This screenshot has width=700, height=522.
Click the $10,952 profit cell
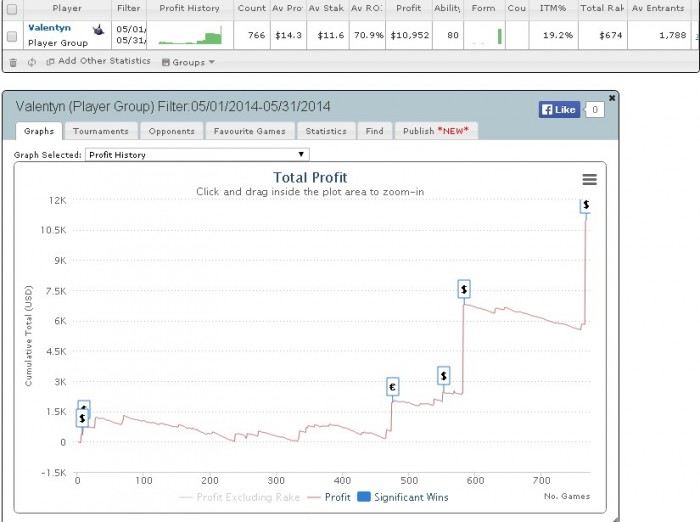[x=409, y=35]
